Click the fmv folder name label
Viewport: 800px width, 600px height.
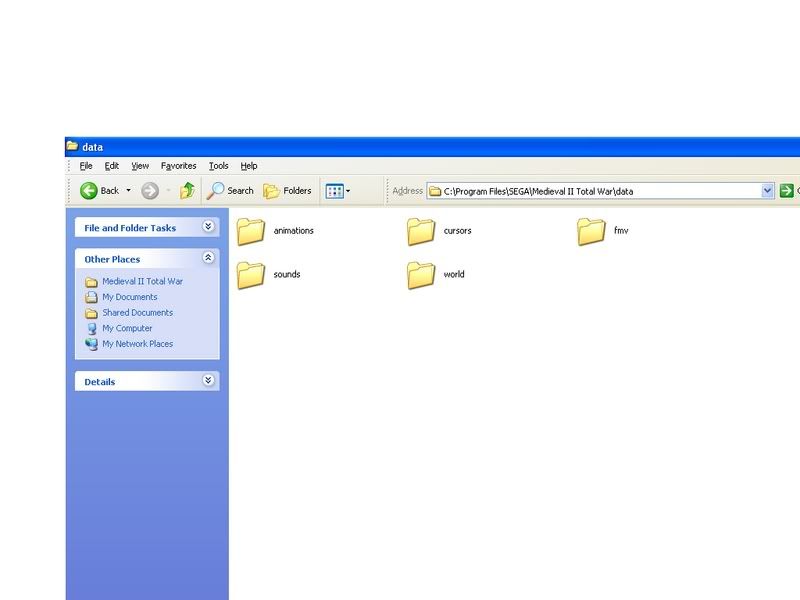click(x=621, y=231)
